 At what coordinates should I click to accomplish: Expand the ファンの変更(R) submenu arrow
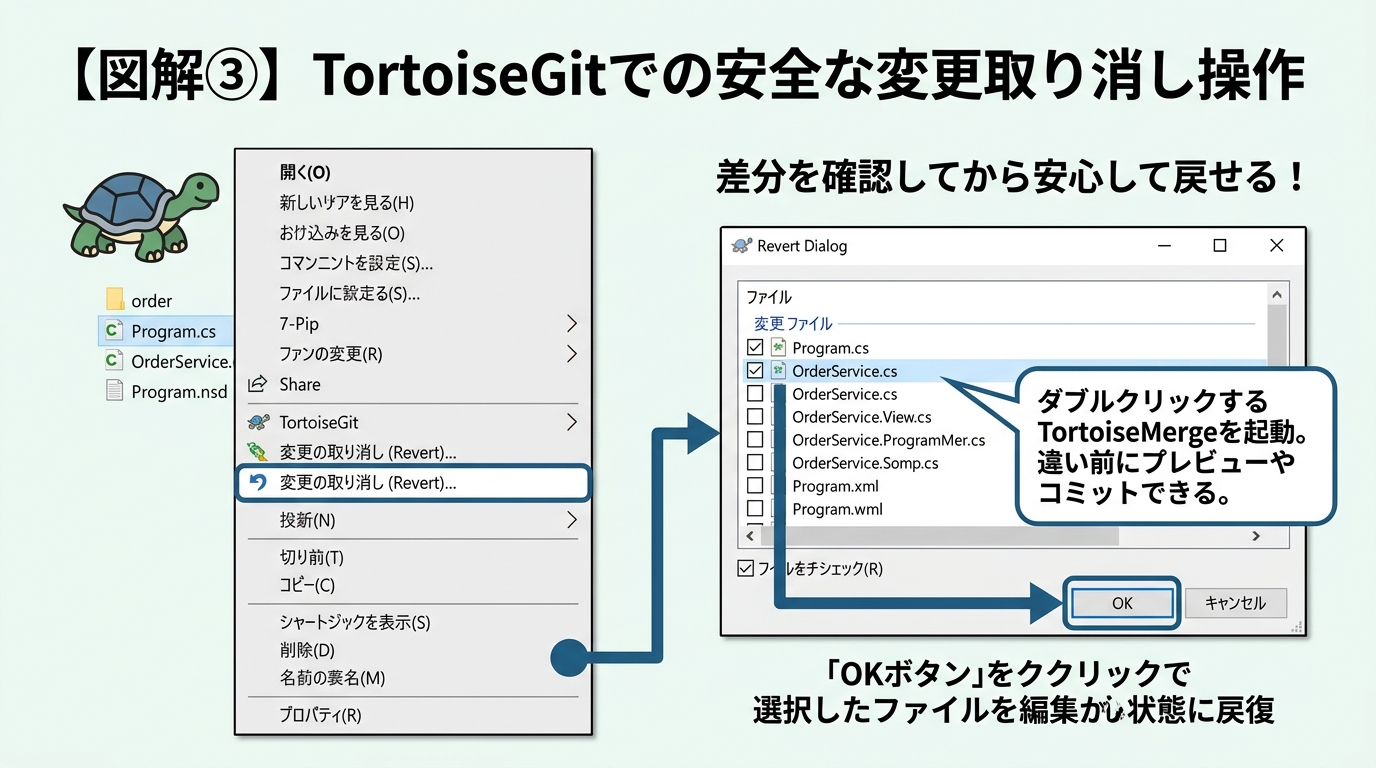point(572,354)
